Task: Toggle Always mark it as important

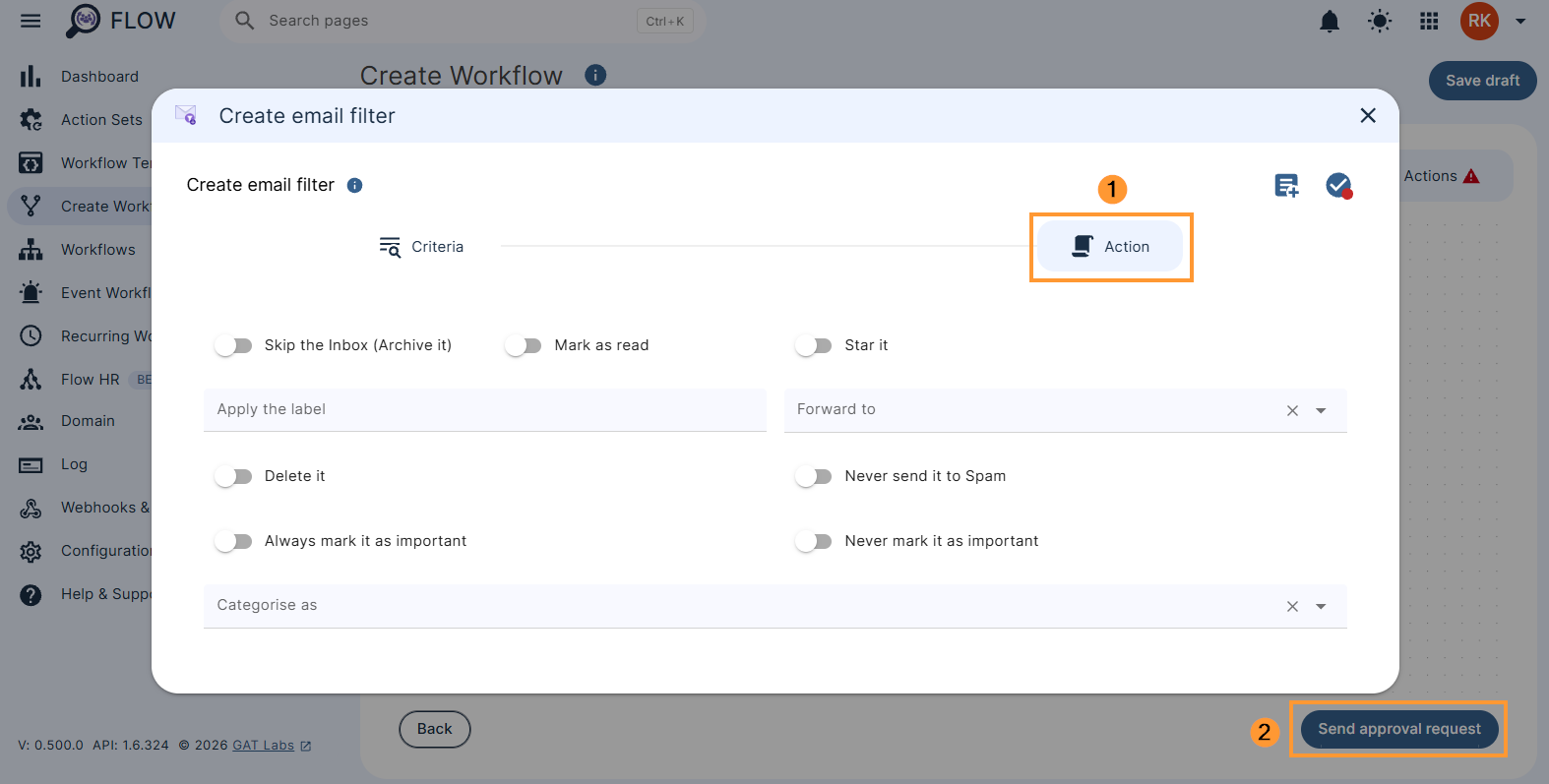Action: (x=233, y=541)
